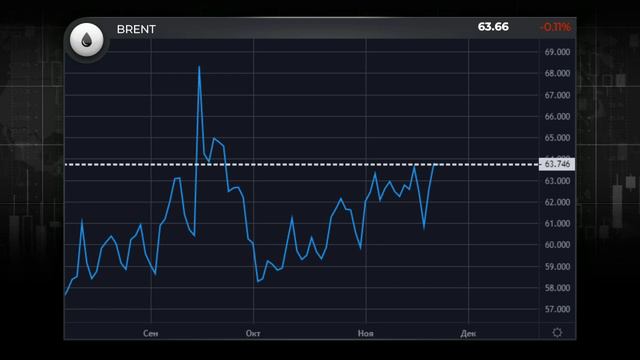This screenshot has height=360, width=640.
Task: Click the 67.000 axis value
Action: pyautogui.click(x=557, y=95)
